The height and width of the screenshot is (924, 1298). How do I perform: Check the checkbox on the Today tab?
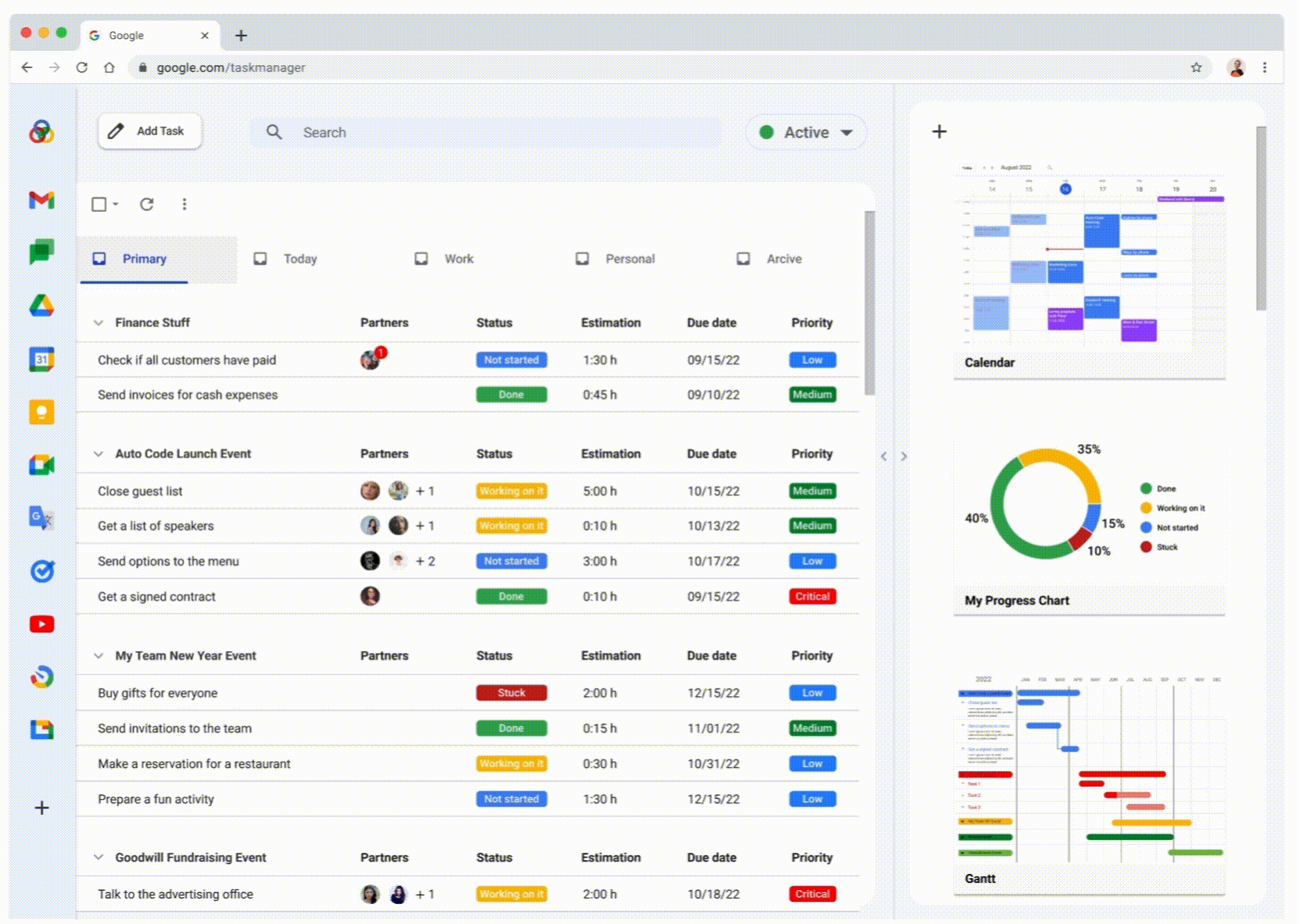[261, 258]
